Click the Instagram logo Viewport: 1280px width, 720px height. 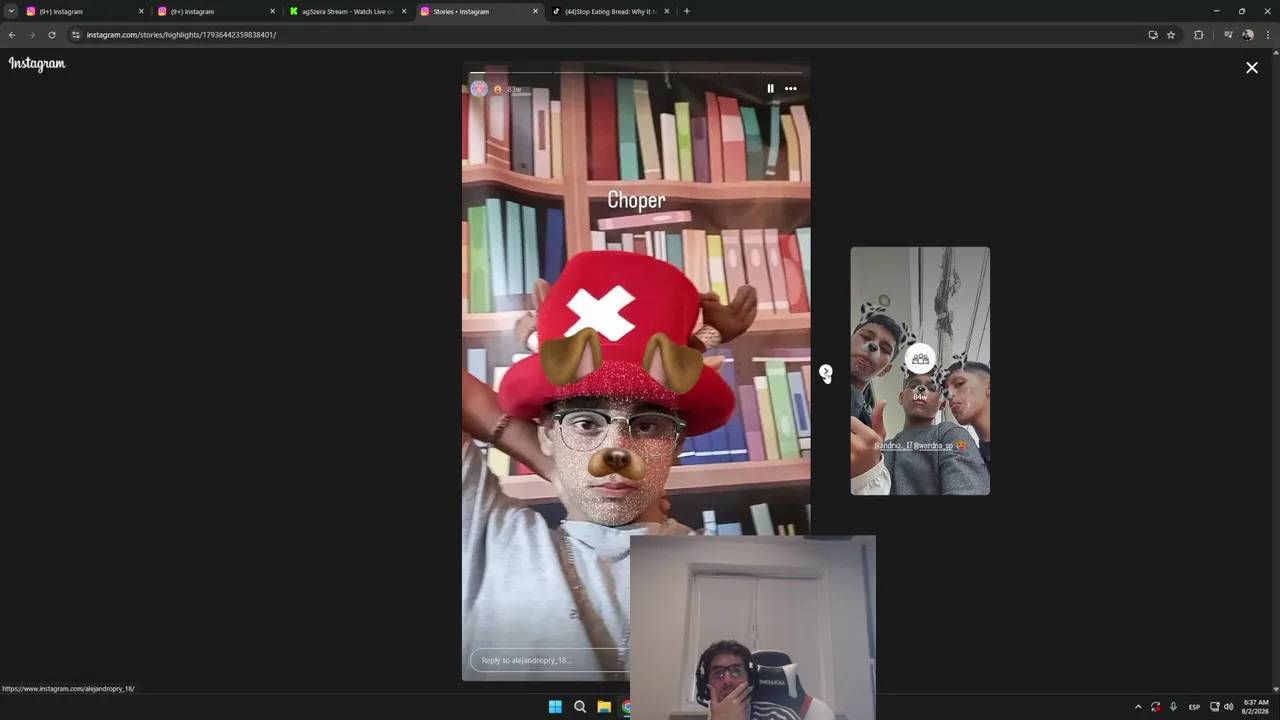pos(37,64)
